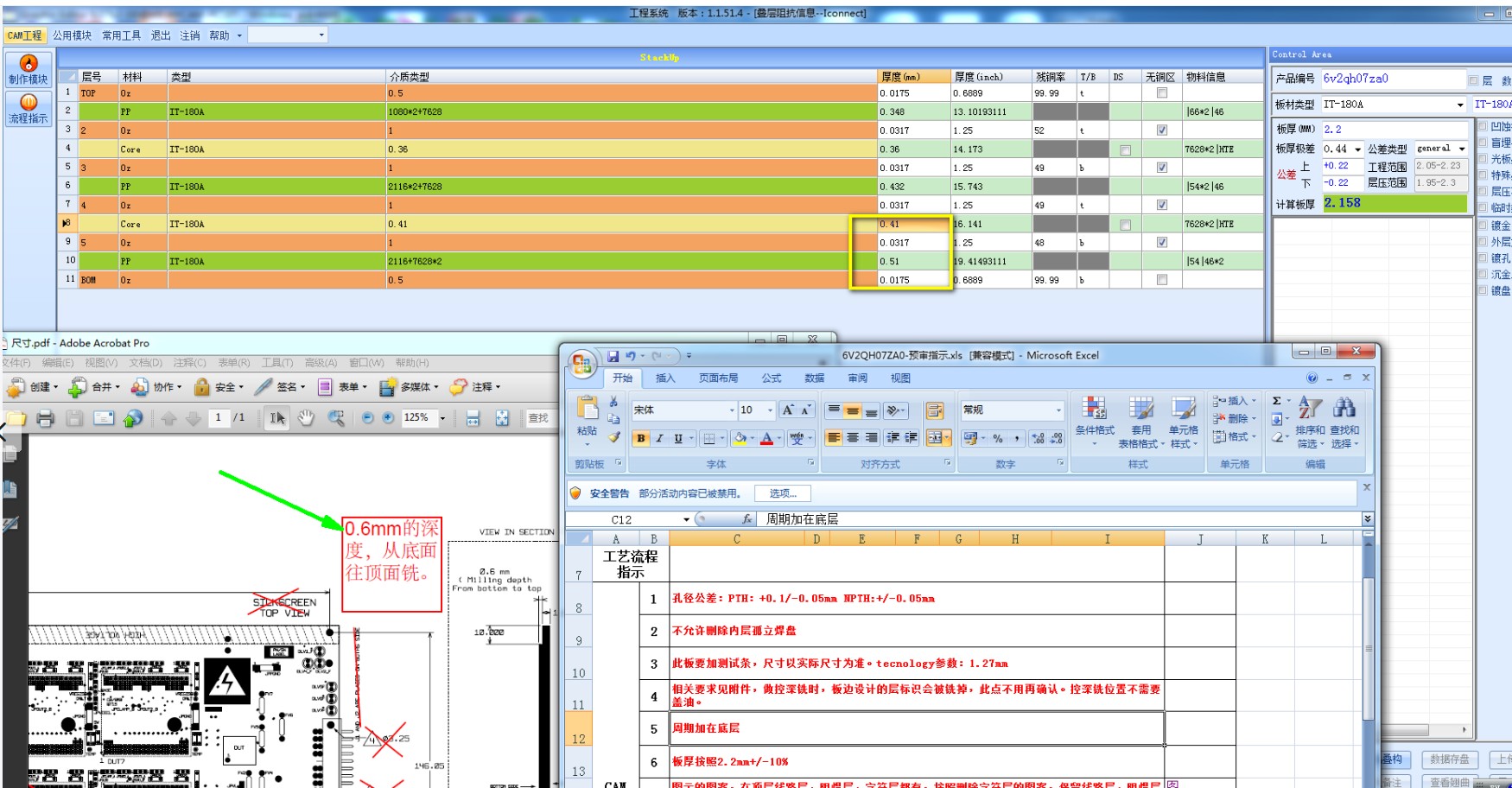Toggle DS checkbox in Core row 4
This screenshot has height=788, width=1512.
[x=1125, y=149]
